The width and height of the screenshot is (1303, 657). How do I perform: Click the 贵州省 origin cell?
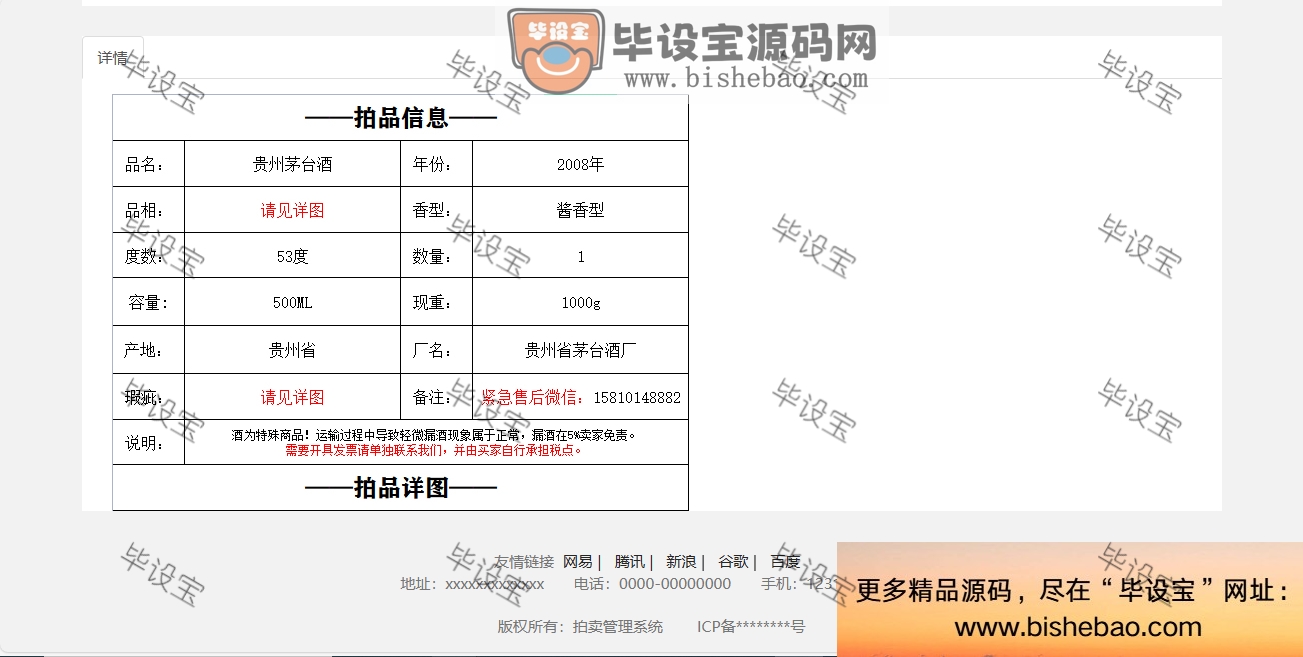click(292, 350)
